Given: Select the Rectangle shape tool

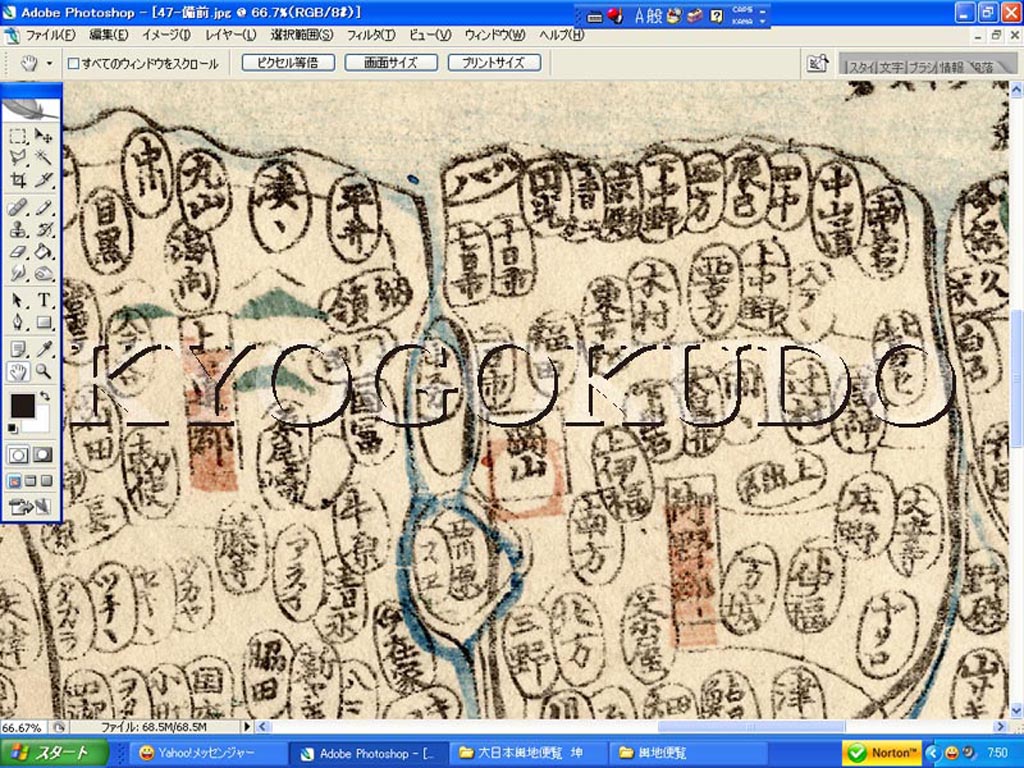Looking at the screenshot, I should 43,322.
